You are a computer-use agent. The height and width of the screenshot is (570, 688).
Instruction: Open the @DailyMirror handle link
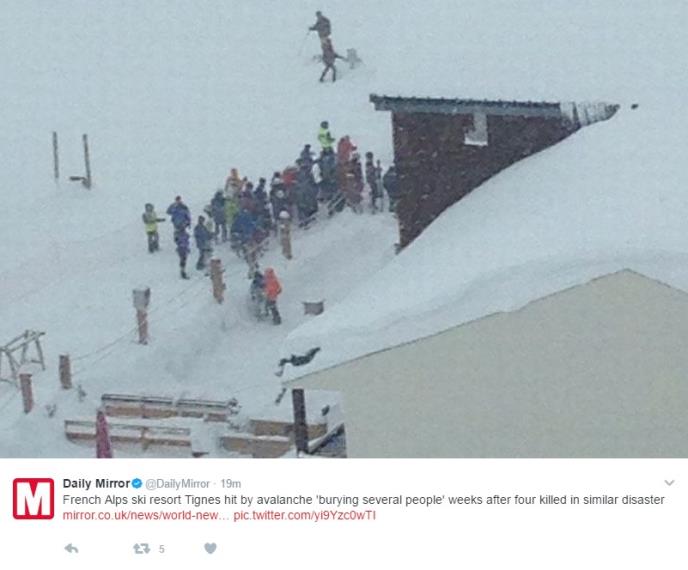pyautogui.click(x=177, y=484)
